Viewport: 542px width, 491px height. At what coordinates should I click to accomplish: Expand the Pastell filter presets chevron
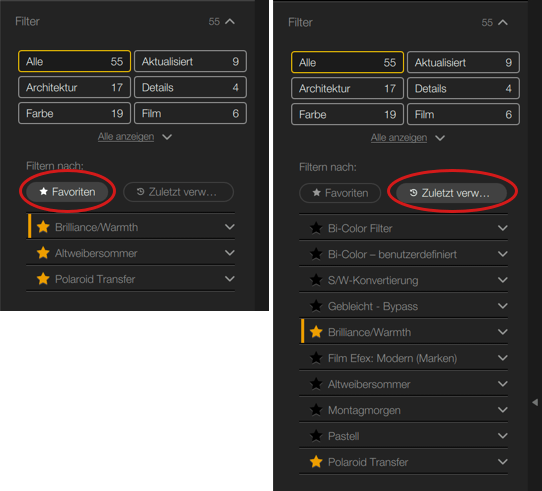pyautogui.click(x=503, y=436)
